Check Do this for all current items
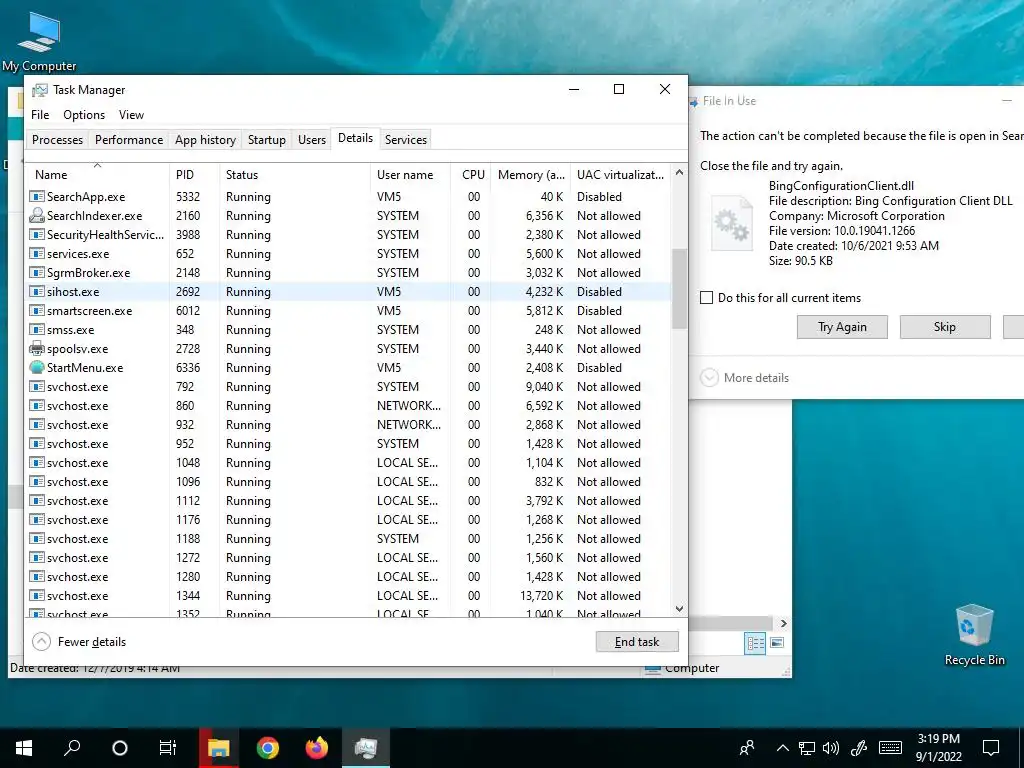Image resolution: width=1024 pixels, height=768 pixels. [x=706, y=298]
